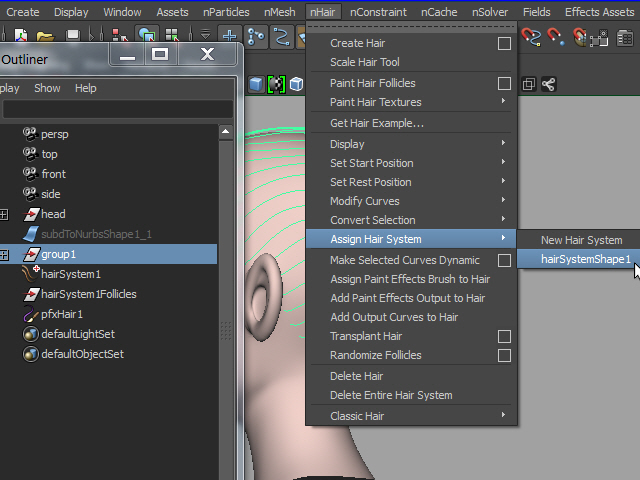The image size is (640, 480).
Task: Select by component type mode icon
Action: [172, 36]
